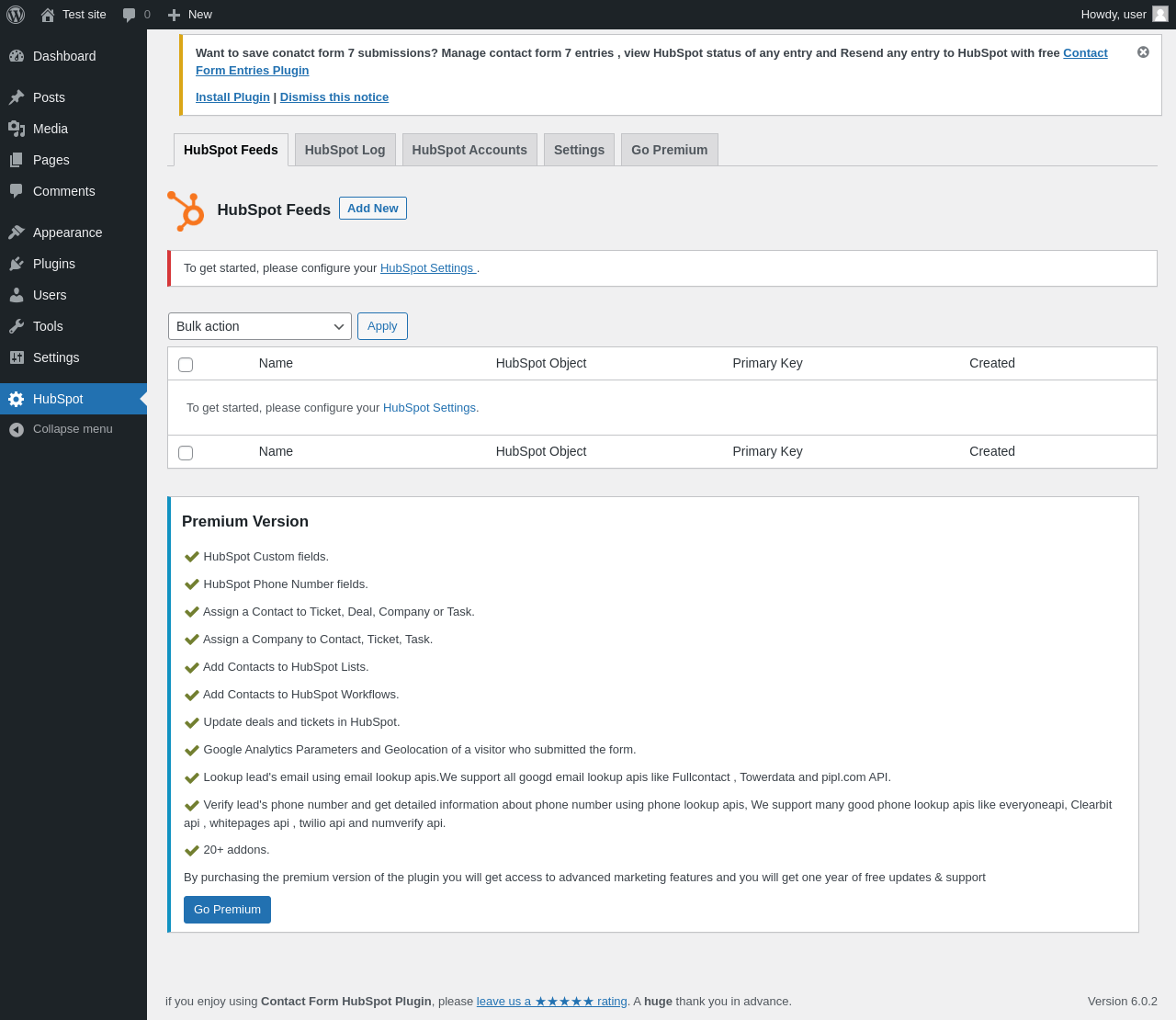Check the select-all box in table footer
1176x1020 pixels.
[x=186, y=453]
